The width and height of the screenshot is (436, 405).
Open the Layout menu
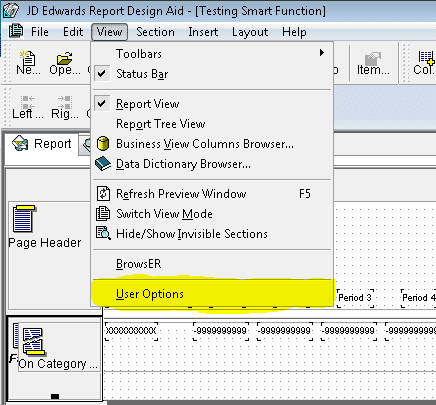pos(250,32)
